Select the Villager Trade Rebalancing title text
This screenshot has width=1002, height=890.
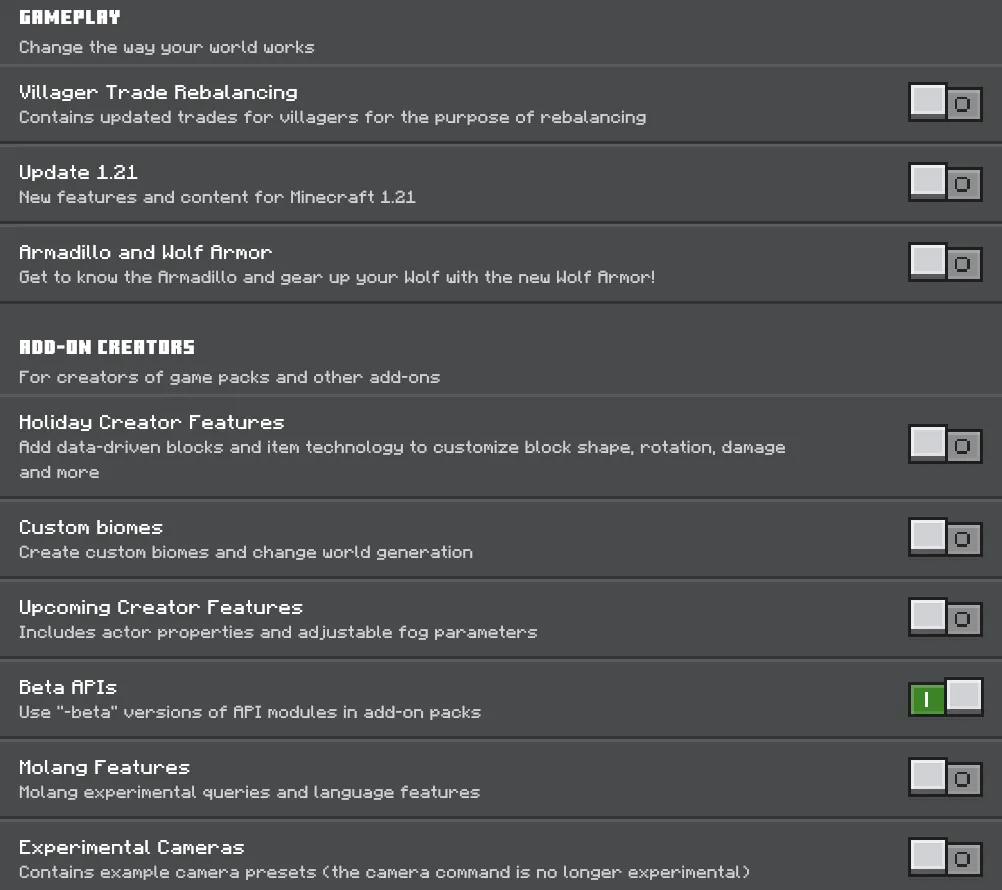[x=158, y=93]
